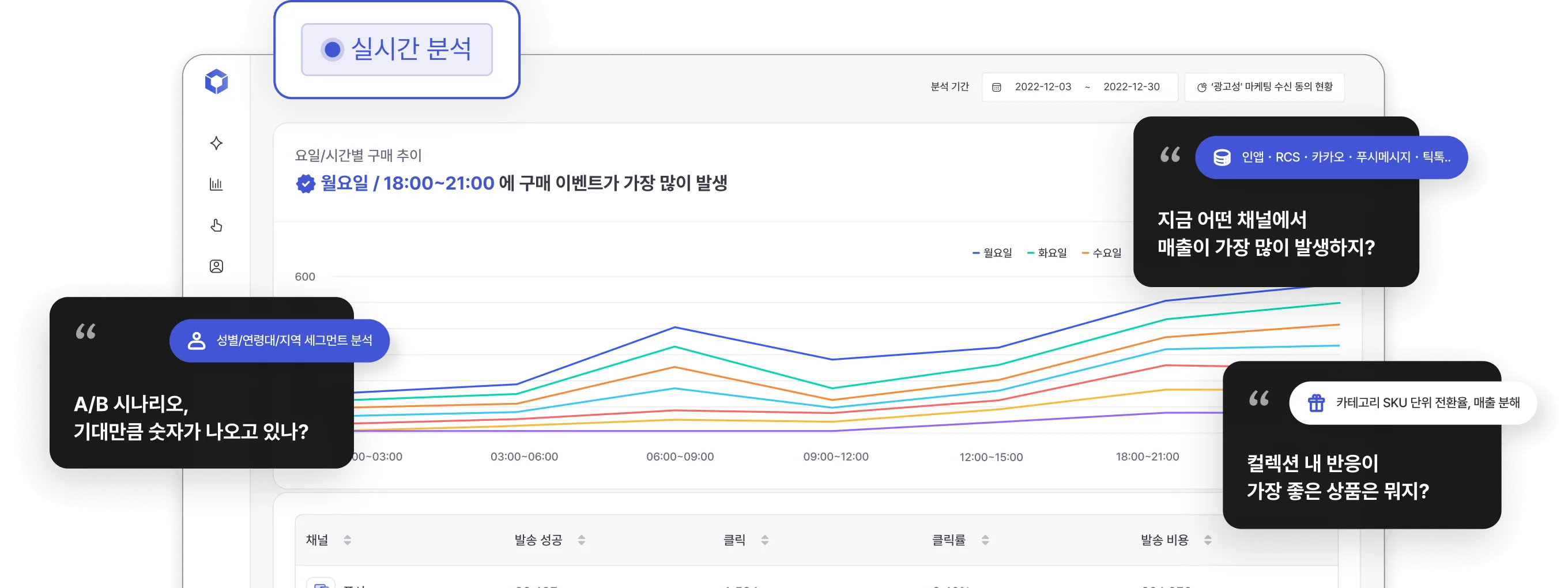Click the database icon in 인앱 · RCS pill
This screenshot has width=1568, height=588.
[x=1222, y=157]
